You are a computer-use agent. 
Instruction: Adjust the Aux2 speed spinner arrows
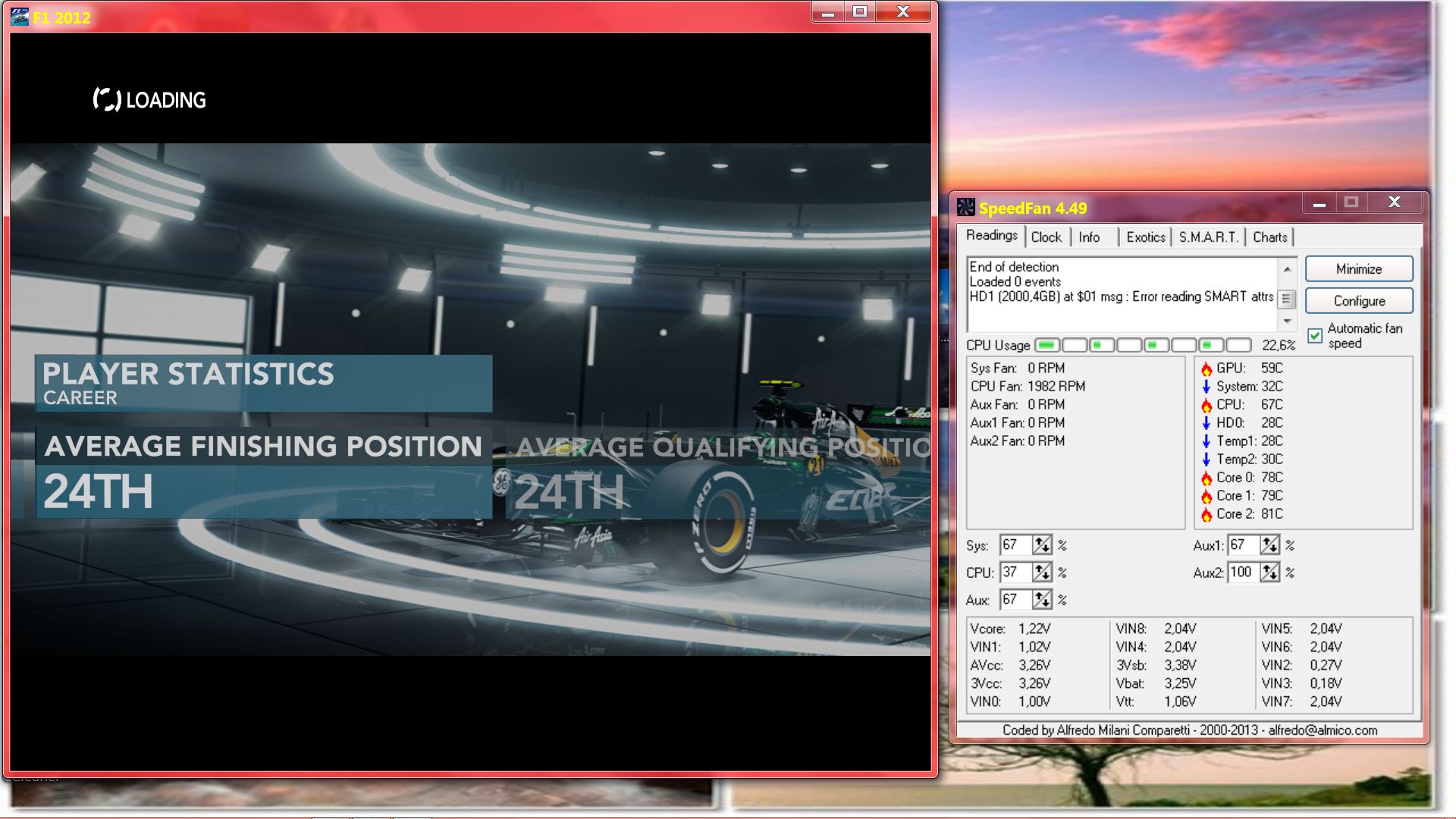(x=1269, y=573)
